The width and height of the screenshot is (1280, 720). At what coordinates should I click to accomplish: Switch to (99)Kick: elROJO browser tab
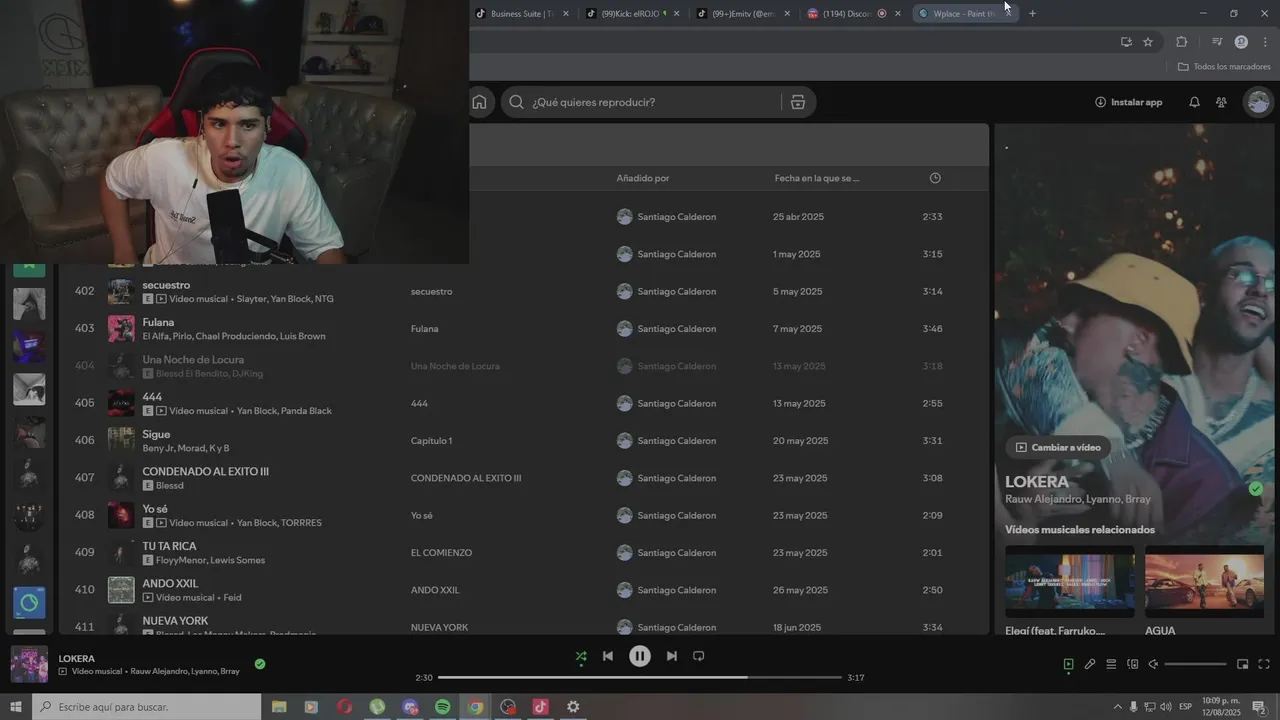point(633,13)
